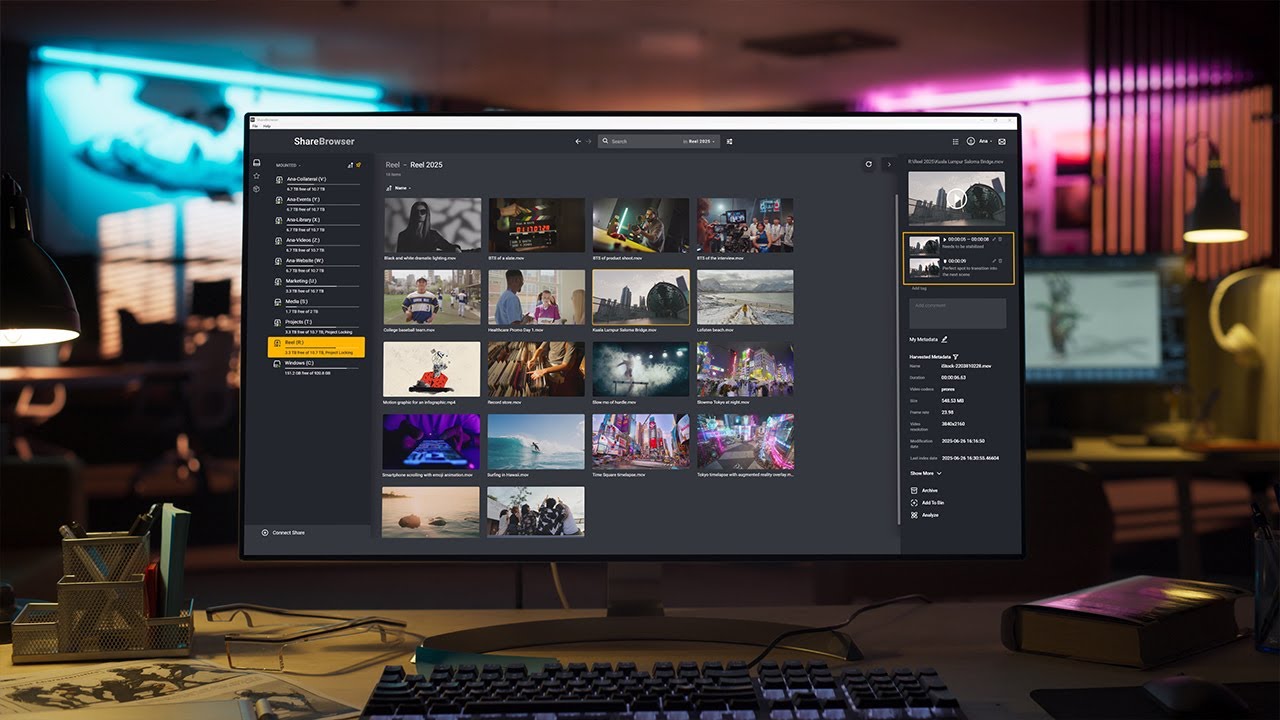1280x720 pixels.
Task: Click the sort shares icon beside Mounted
Action: click(x=350, y=165)
